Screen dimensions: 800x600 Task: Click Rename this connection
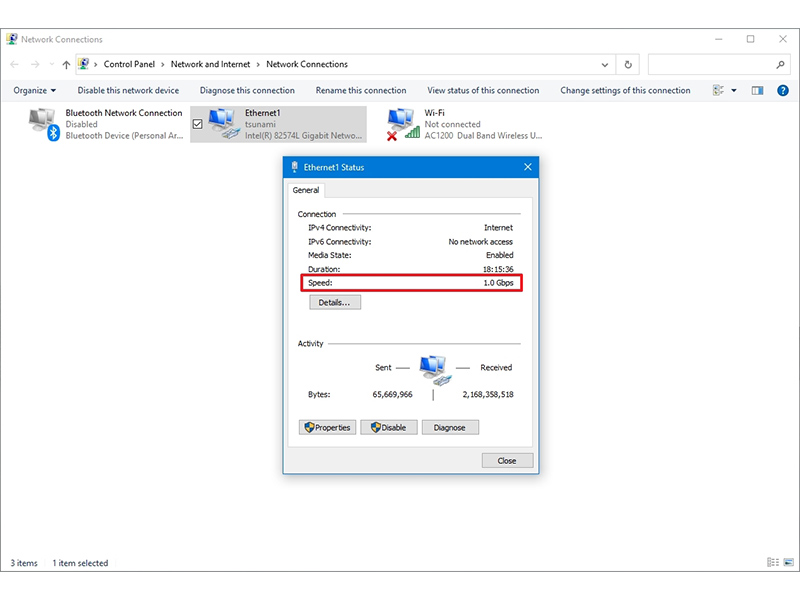click(361, 90)
